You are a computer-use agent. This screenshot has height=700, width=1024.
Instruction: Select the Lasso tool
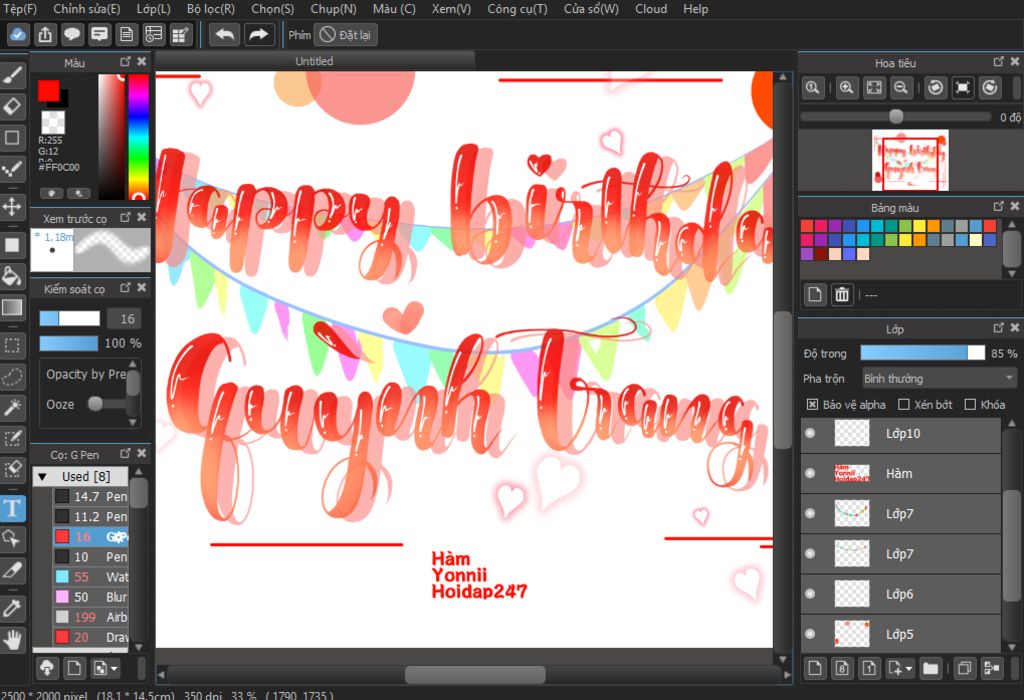12,376
